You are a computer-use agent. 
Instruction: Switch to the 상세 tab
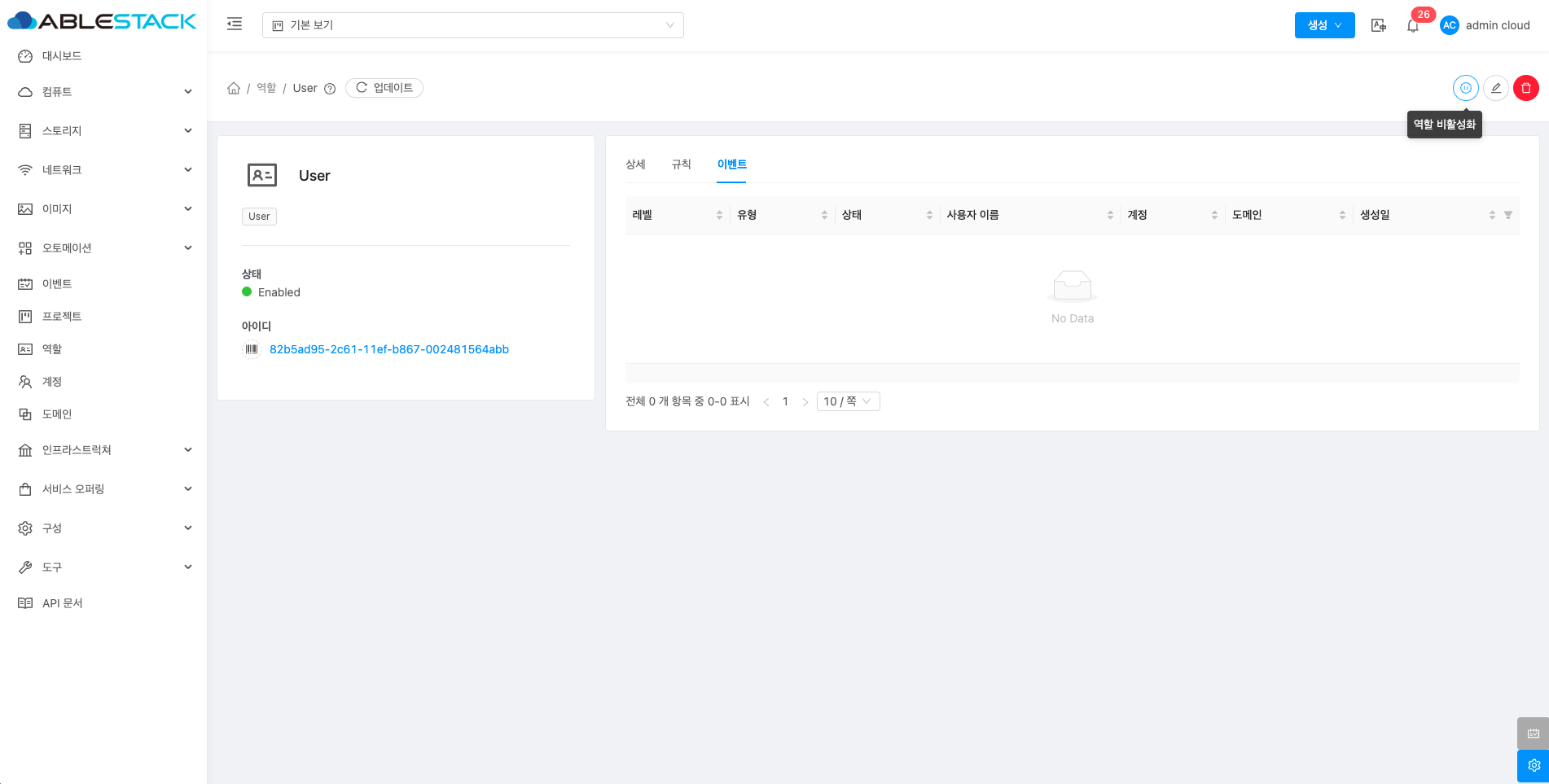pyautogui.click(x=635, y=164)
